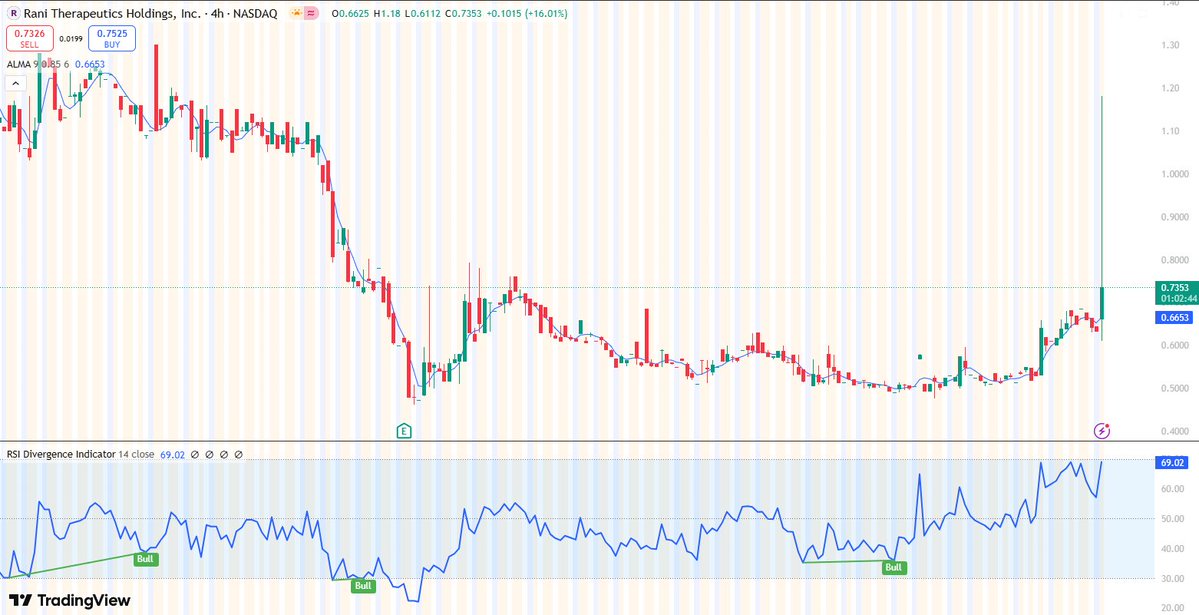The width and height of the screenshot is (1199, 615).
Task: Click the pink approximately-equal icon beside NASDAQ
Action: click(x=311, y=14)
